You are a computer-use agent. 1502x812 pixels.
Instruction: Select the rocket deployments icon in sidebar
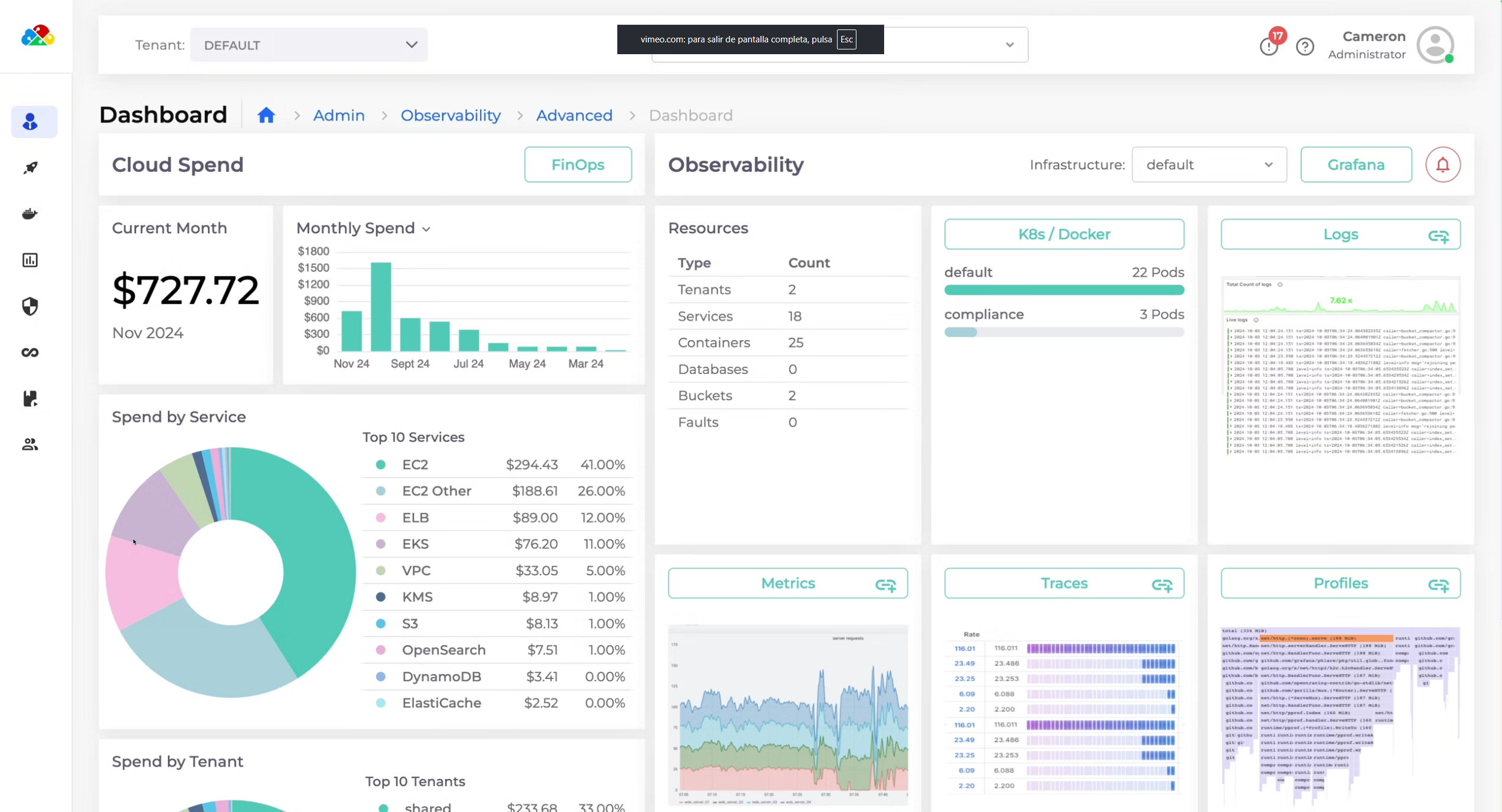30,168
